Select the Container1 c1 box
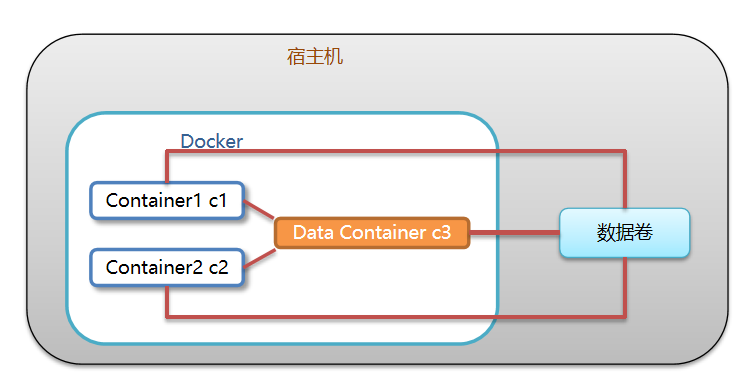744x382 pixels. coord(167,200)
